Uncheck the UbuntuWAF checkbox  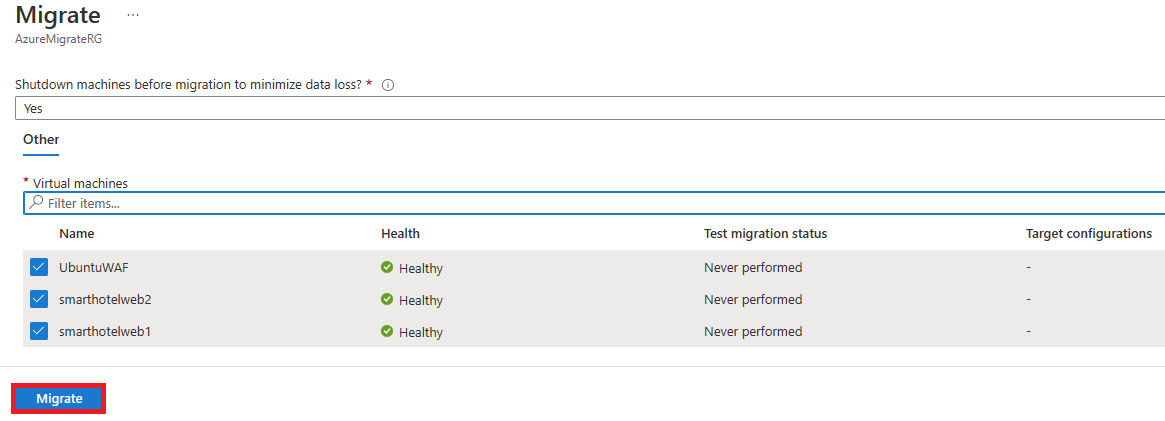pyautogui.click(x=39, y=267)
